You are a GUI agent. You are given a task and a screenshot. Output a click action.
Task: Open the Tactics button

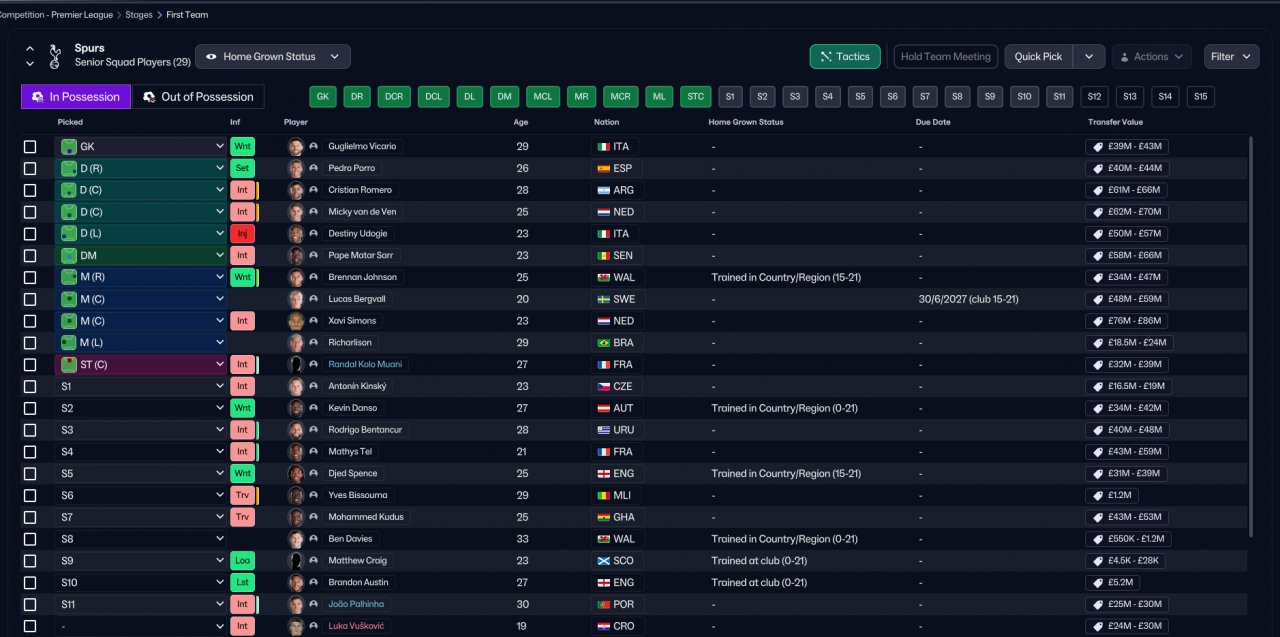(x=845, y=57)
